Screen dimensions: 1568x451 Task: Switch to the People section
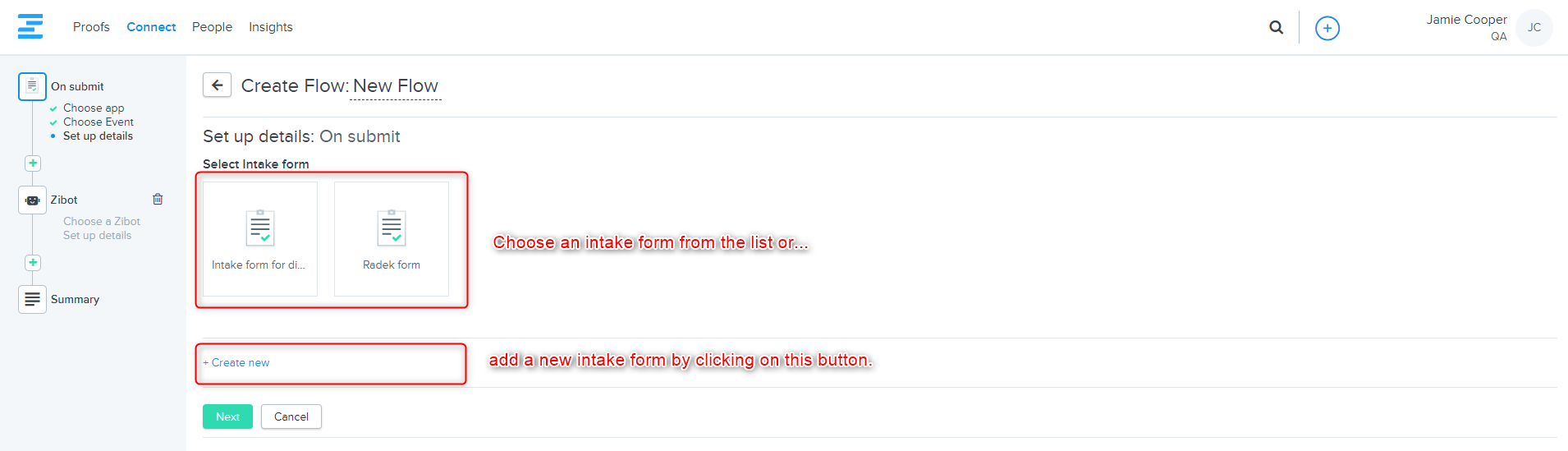pos(212,27)
